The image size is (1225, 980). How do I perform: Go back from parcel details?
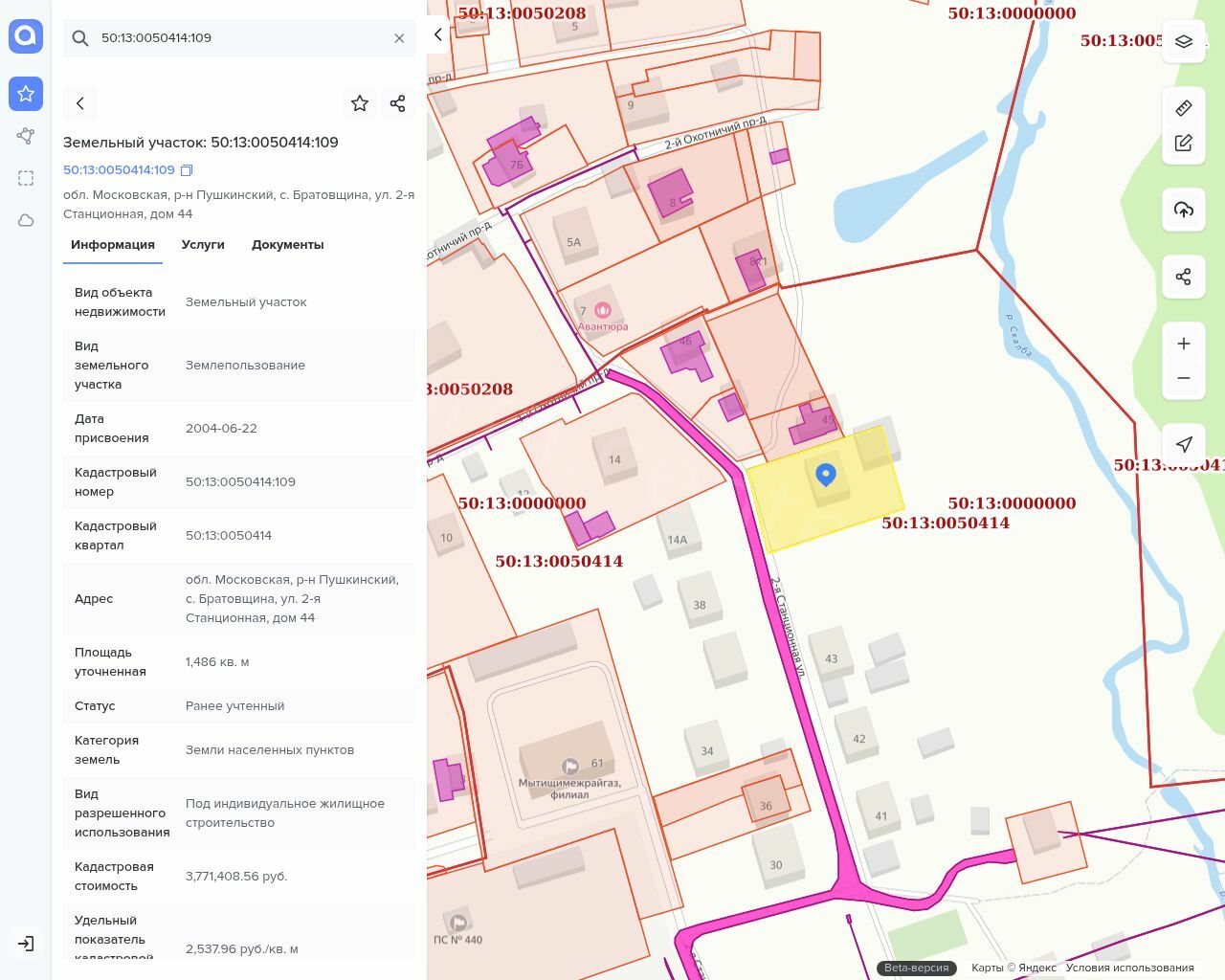coord(80,103)
